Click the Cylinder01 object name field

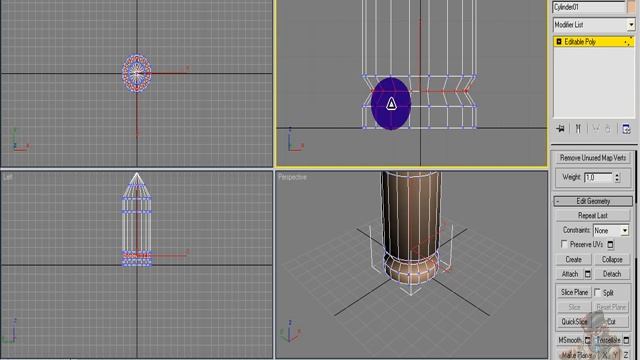tap(589, 7)
